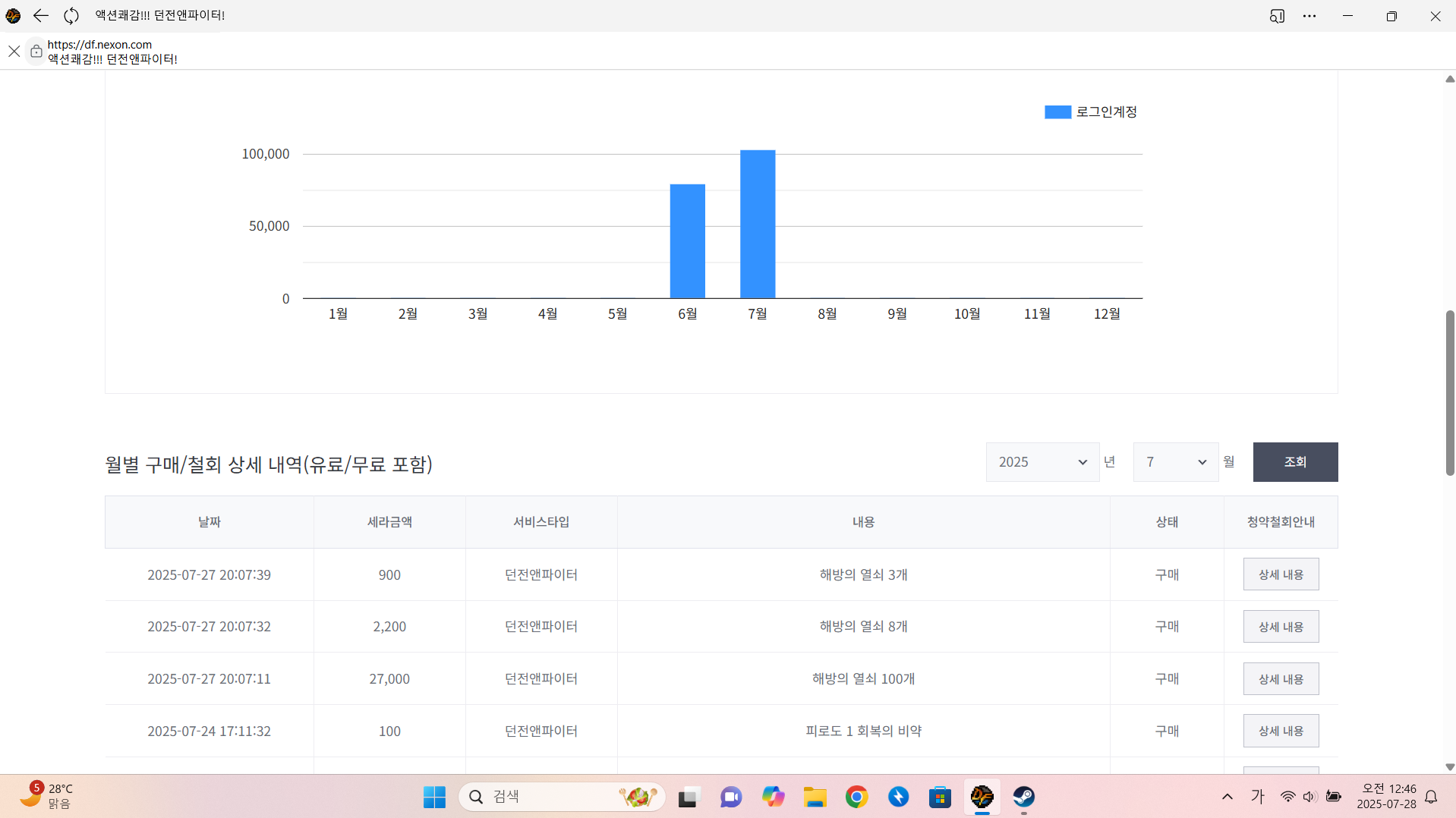Select date cell 2025-07-27 20:07:11

(x=210, y=679)
